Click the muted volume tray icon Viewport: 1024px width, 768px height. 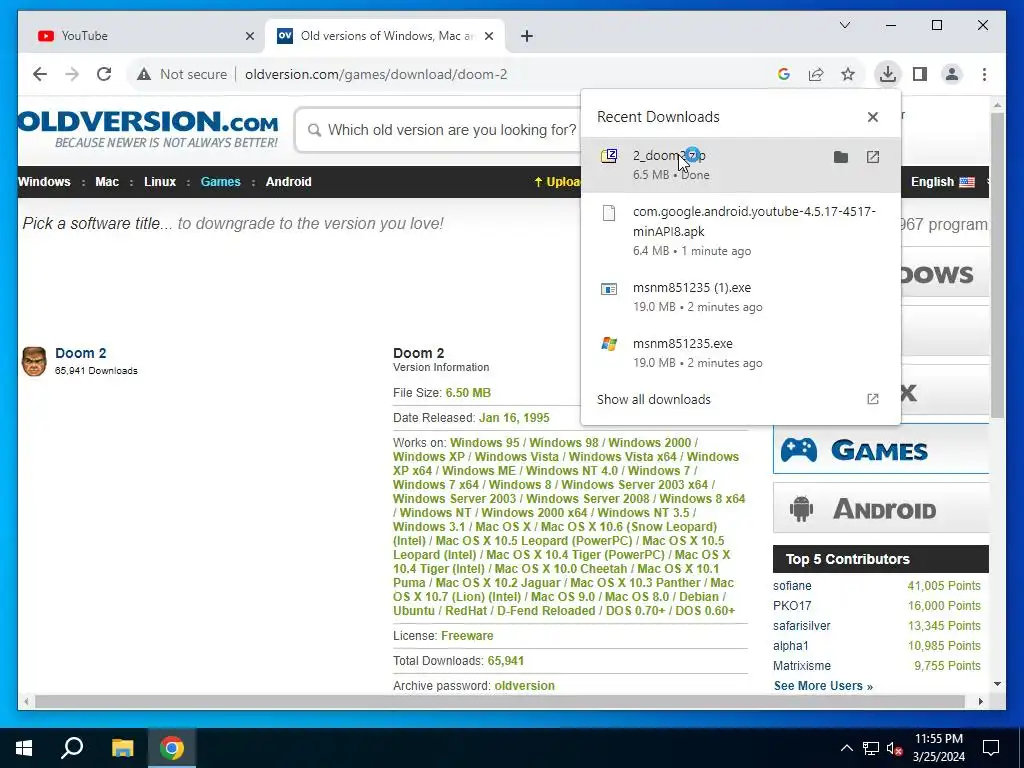pyautogui.click(x=894, y=748)
